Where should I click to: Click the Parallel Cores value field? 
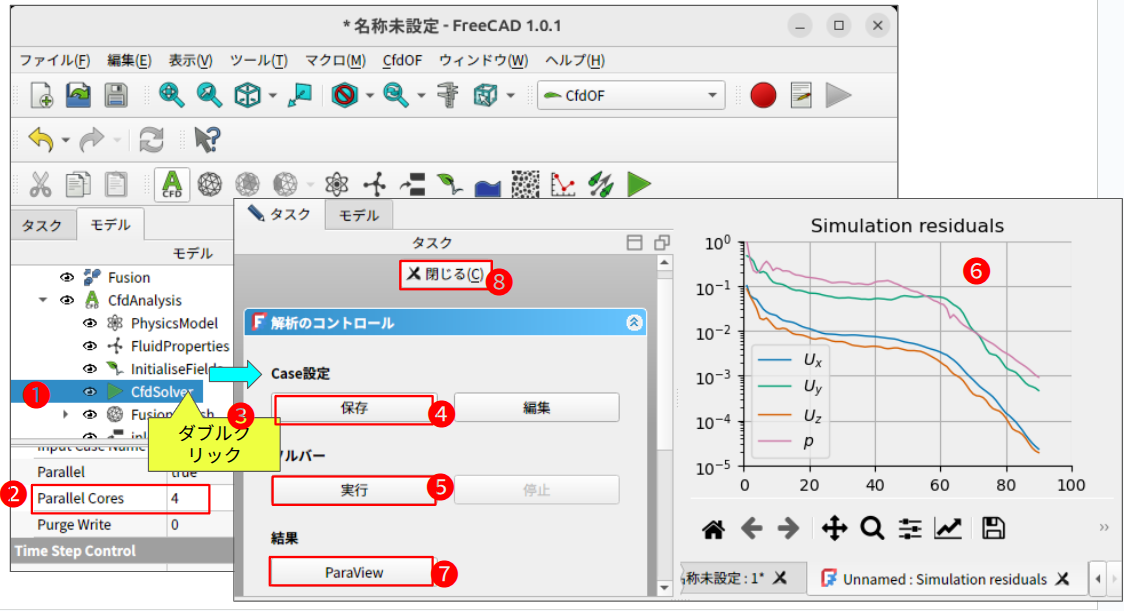tap(188, 498)
